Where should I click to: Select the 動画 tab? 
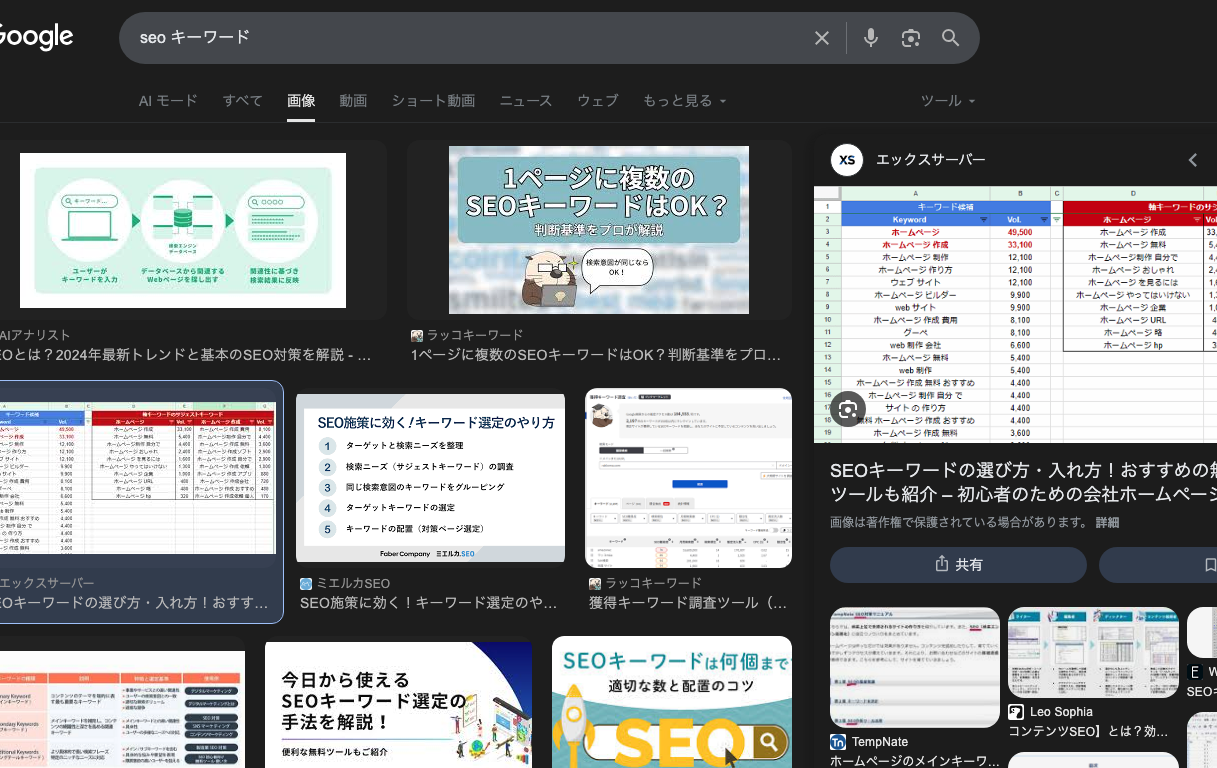click(353, 101)
